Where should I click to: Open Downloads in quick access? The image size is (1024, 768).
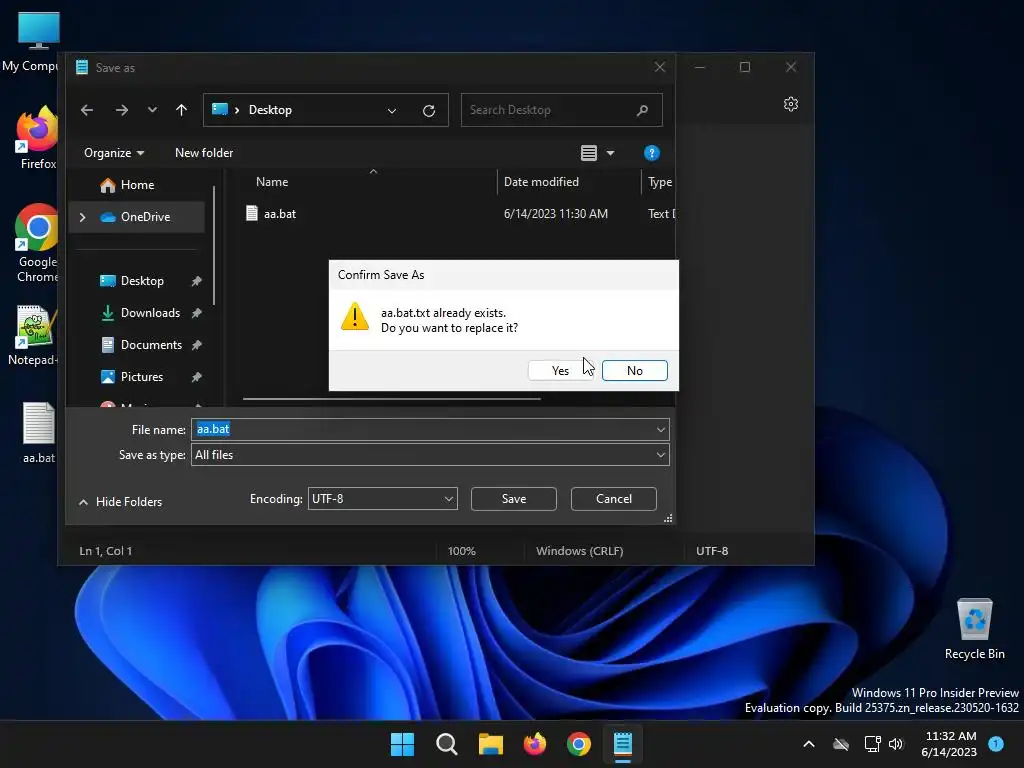tap(150, 313)
